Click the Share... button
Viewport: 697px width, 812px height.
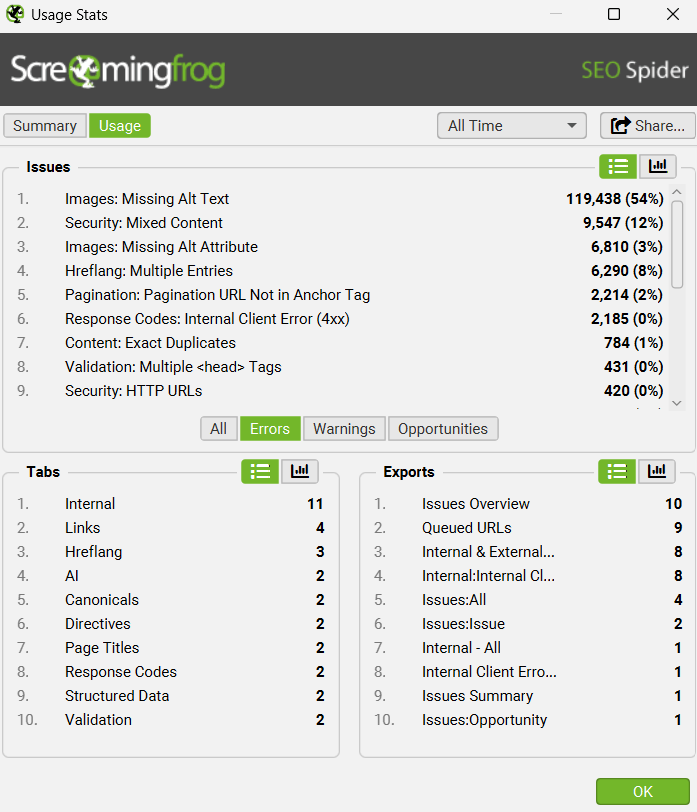click(x=647, y=126)
